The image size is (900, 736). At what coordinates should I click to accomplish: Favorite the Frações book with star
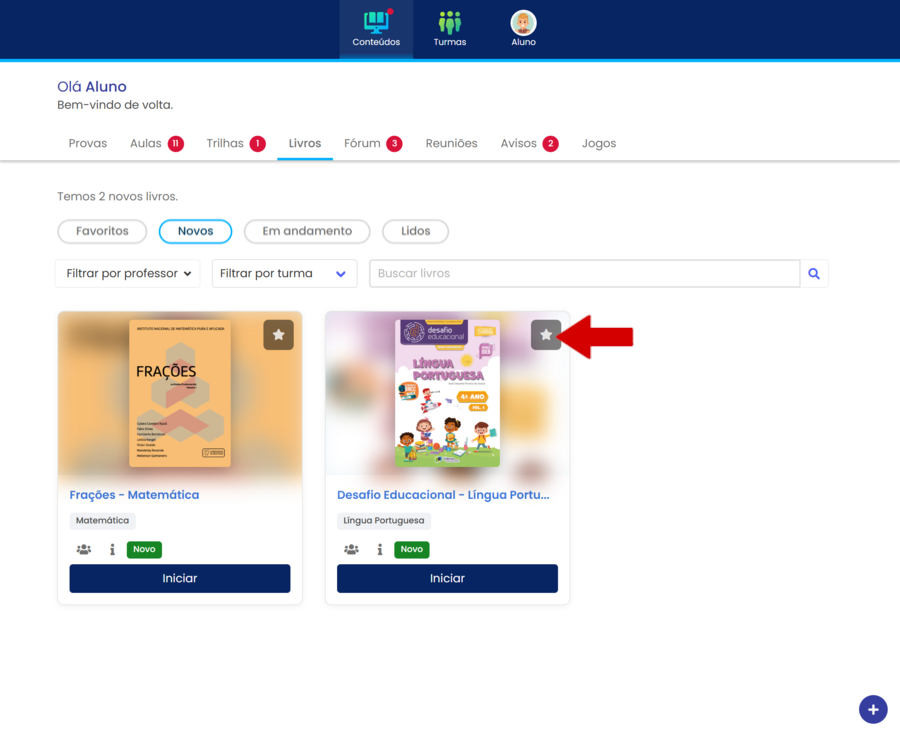tap(278, 335)
